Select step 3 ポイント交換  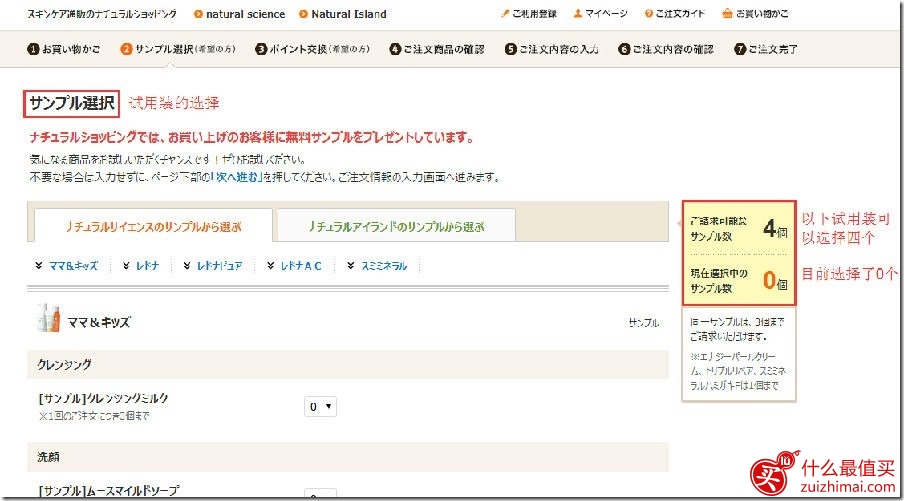pyautogui.click(x=312, y=50)
